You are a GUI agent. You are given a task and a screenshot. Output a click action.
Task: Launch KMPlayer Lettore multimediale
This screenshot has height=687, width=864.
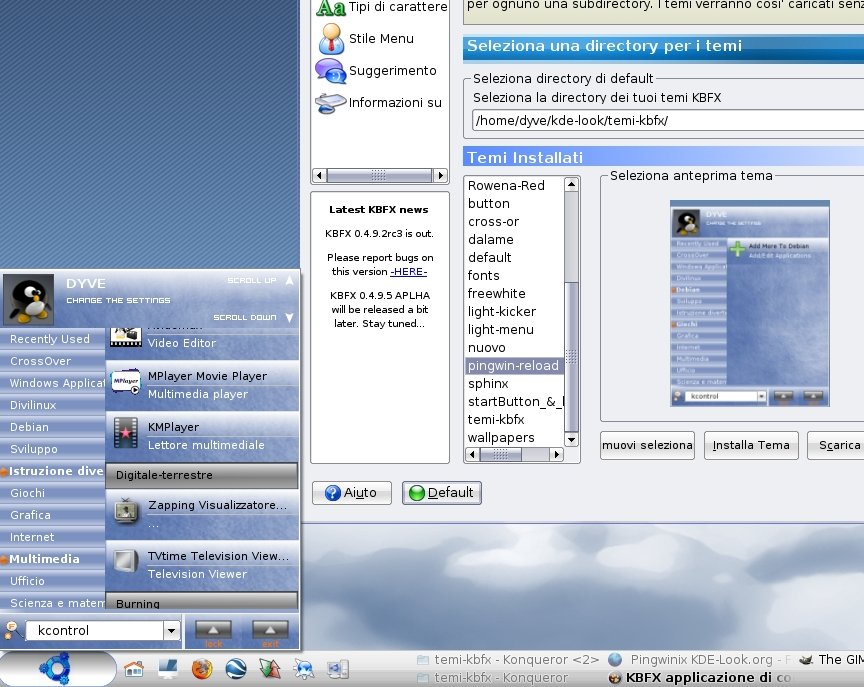coord(202,436)
